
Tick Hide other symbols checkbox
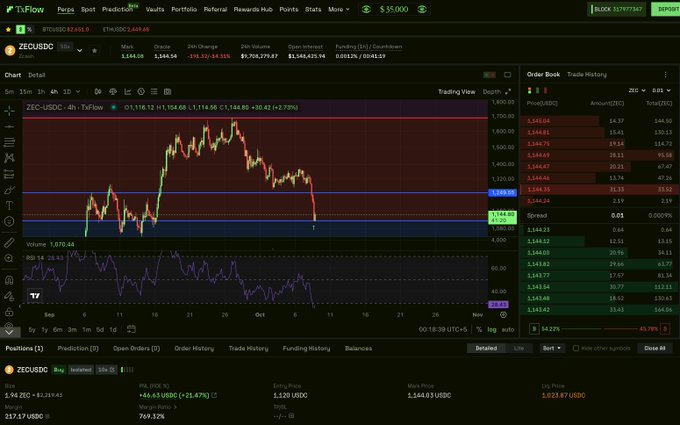(x=575, y=348)
